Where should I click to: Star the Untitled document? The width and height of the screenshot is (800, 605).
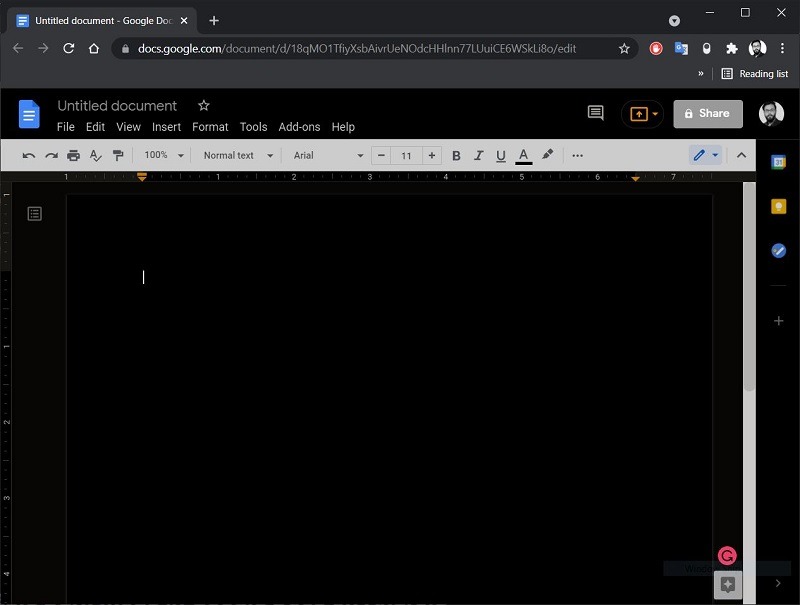(204, 106)
